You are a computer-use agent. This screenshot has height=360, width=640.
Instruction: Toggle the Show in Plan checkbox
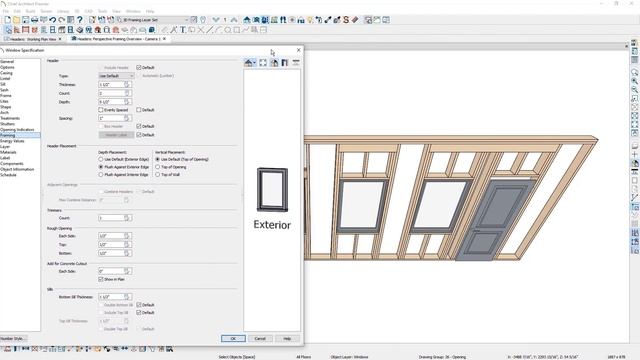[x=101, y=279]
